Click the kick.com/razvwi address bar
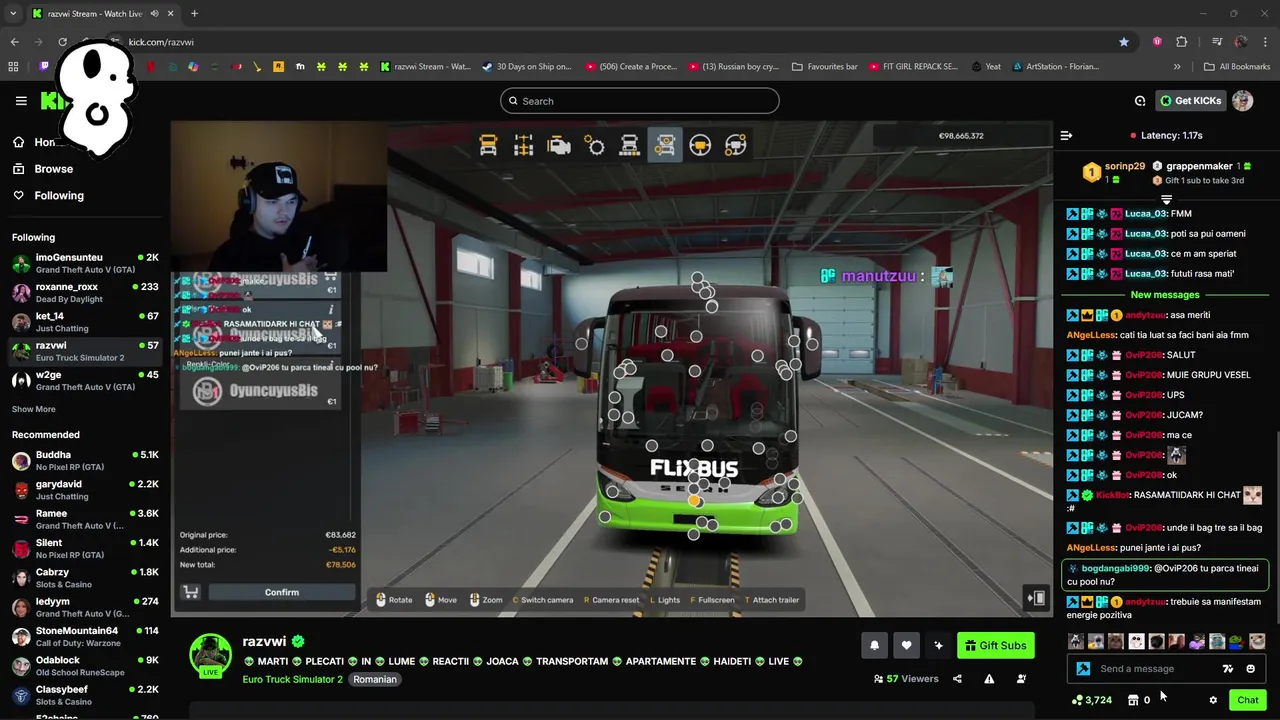The height and width of the screenshot is (720, 1280). pos(620,42)
